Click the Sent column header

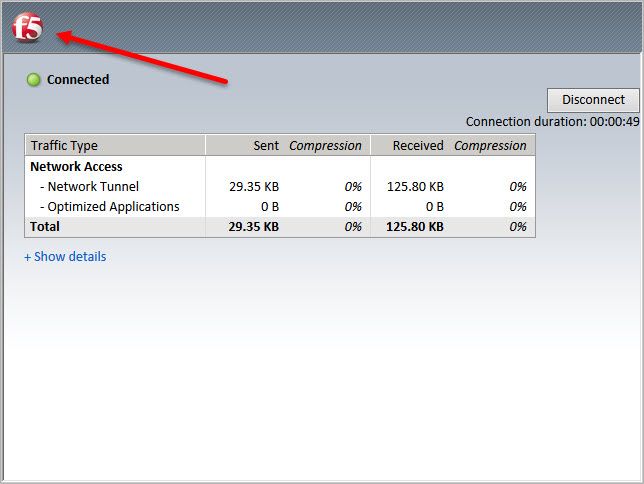[266, 145]
